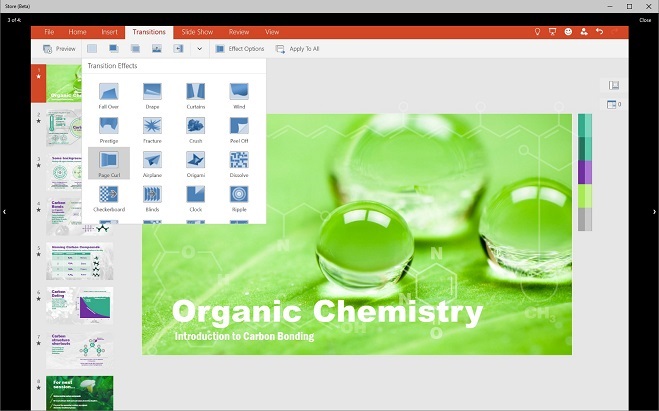659x411 pixels.
Task: Click the Close link in viewer
Action: pyautogui.click(x=645, y=20)
